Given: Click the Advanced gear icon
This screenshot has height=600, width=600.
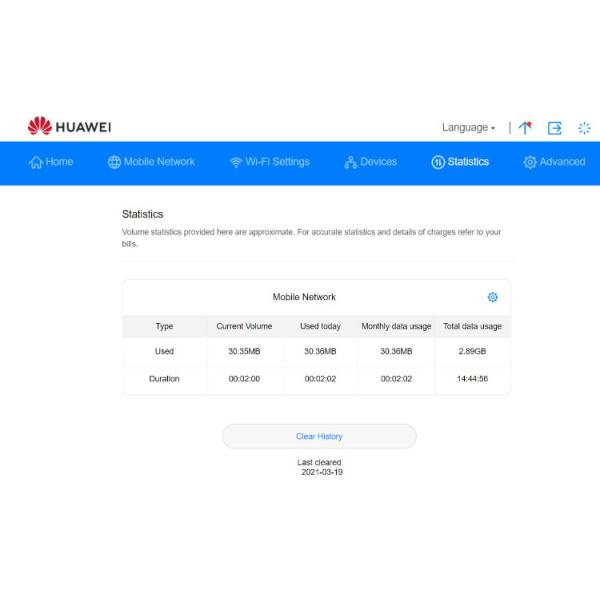Looking at the screenshot, I should tap(530, 162).
